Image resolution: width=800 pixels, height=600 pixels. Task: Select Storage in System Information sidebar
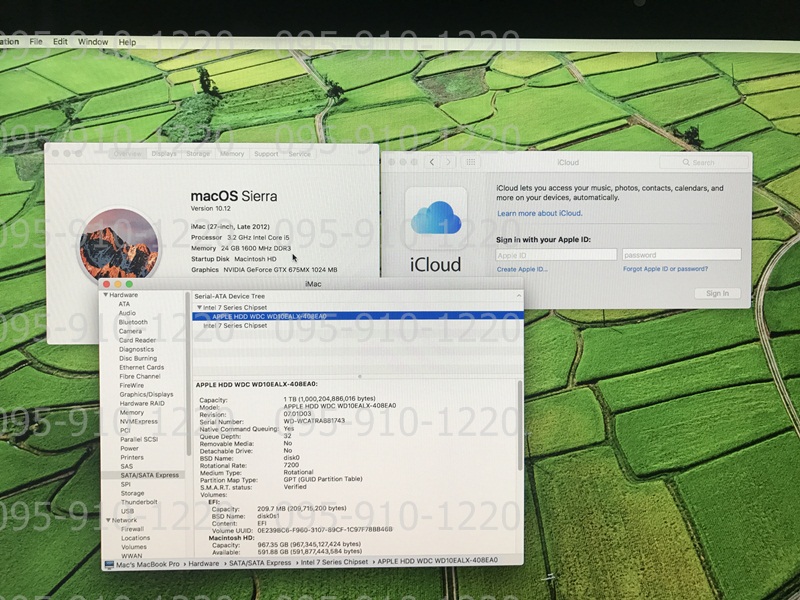(x=133, y=493)
